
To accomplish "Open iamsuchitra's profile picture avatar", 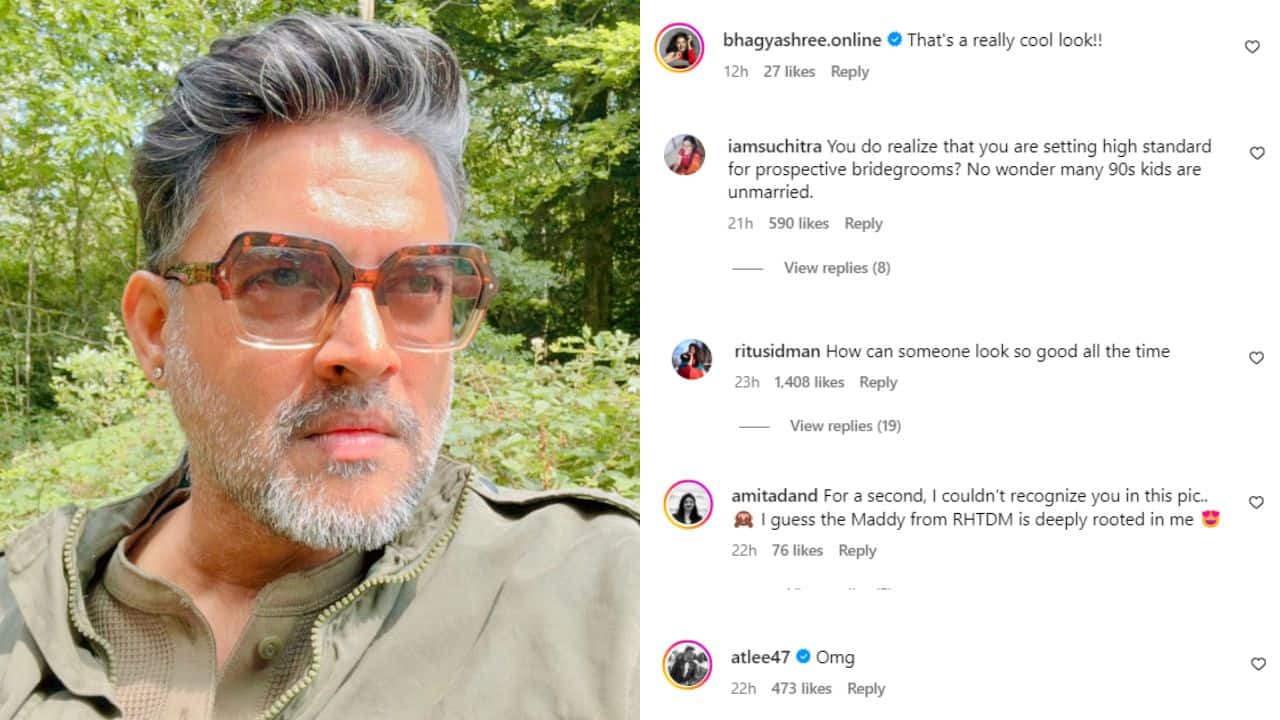I will 685,155.
